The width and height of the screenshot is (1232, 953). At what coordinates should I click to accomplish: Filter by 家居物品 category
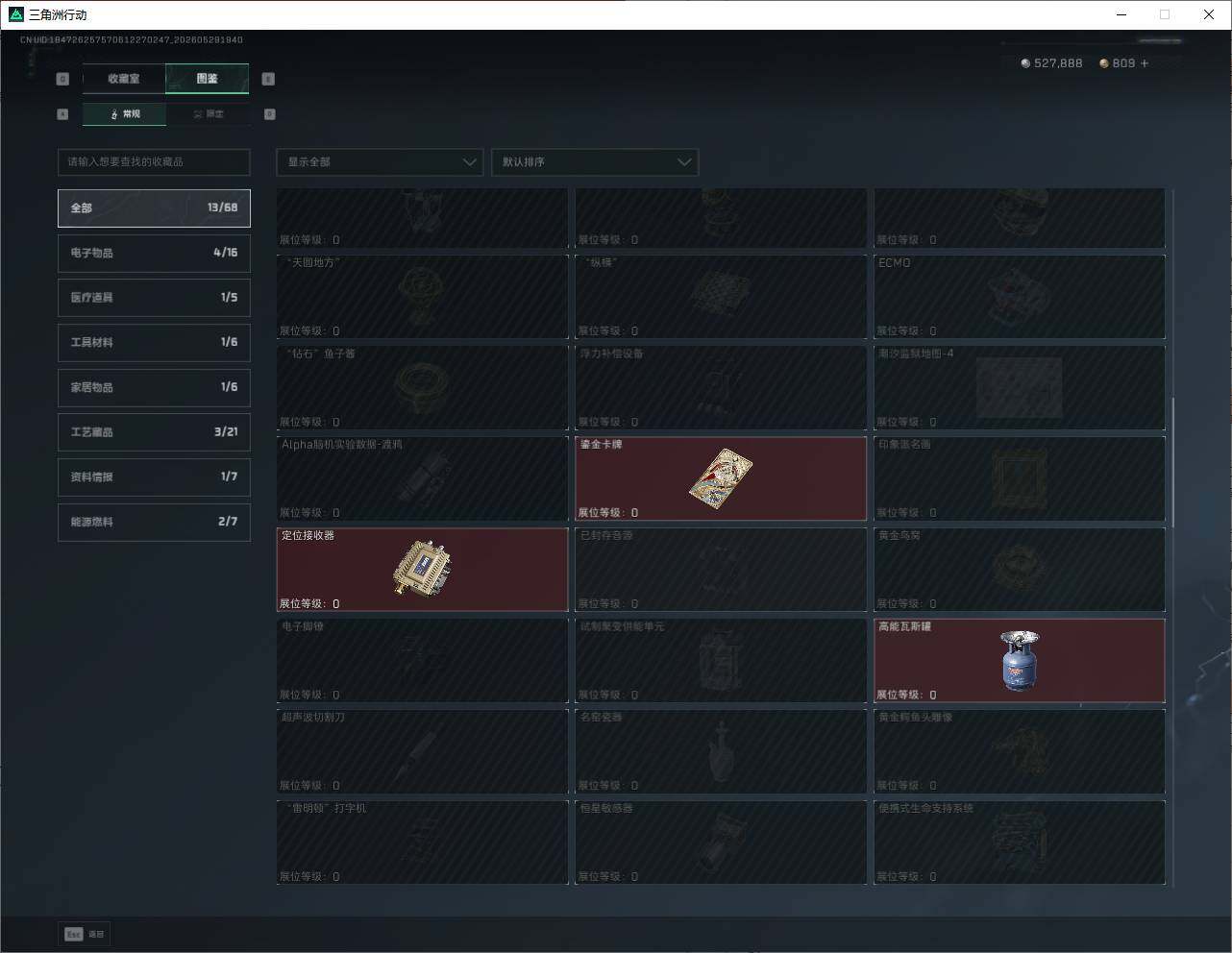pos(154,387)
